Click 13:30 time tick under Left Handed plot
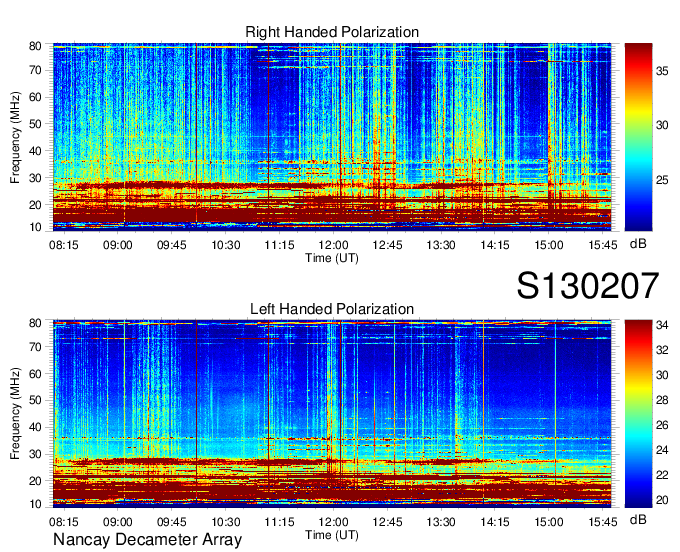The image size is (680, 552). tap(441, 522)
